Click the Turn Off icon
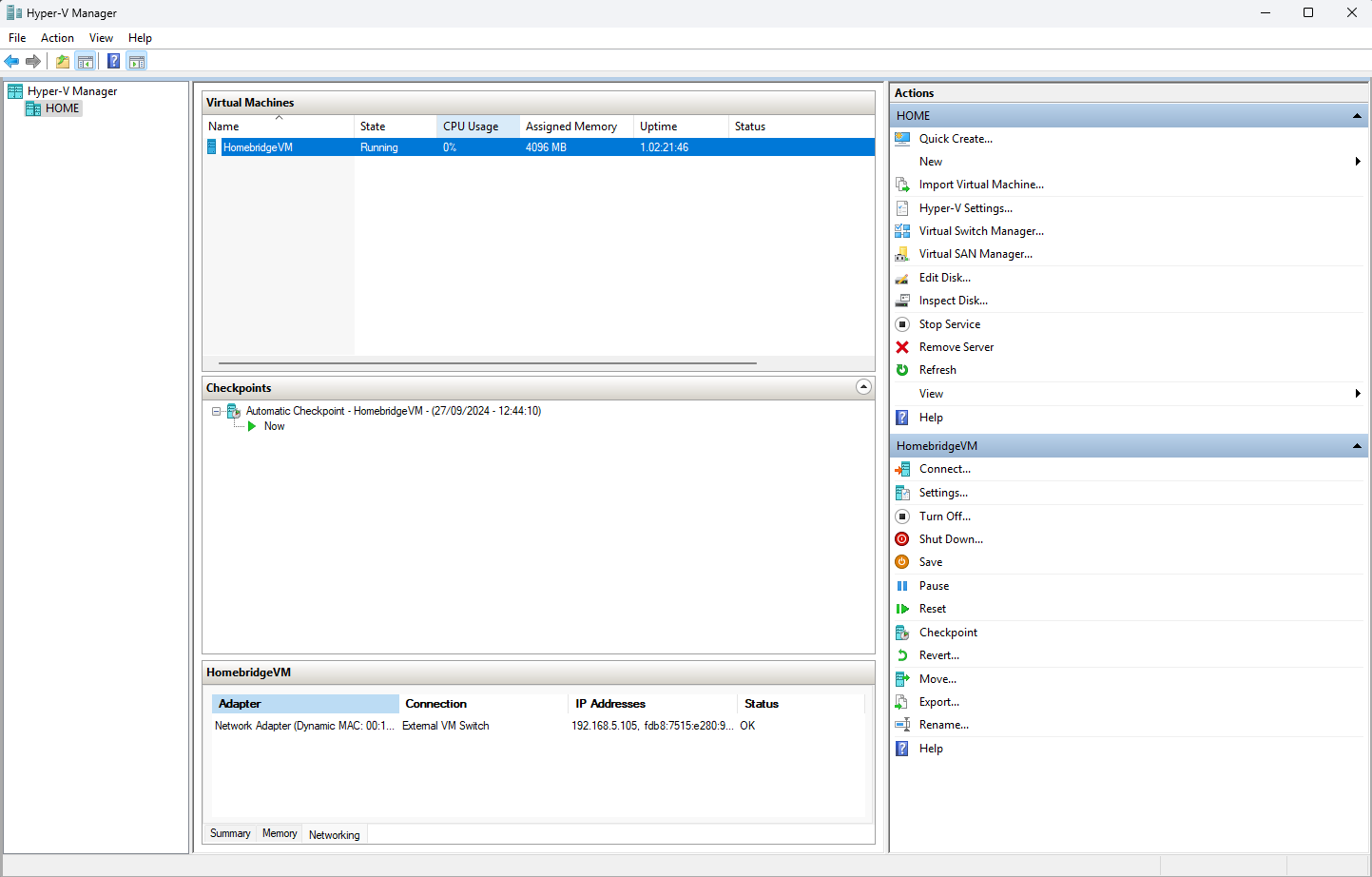1372x877 pixels. click(902, 516)
